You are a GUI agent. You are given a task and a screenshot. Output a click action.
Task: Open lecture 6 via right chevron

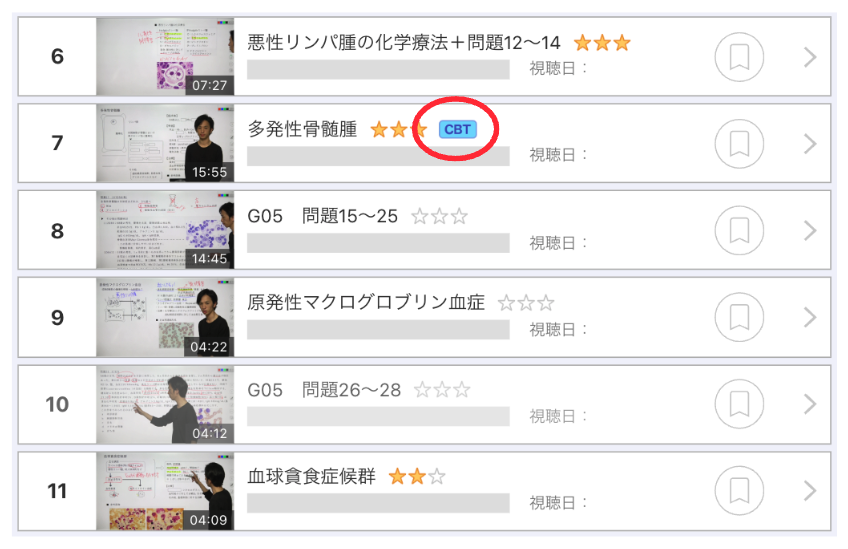pyautogui.click(x=810, y=57)
